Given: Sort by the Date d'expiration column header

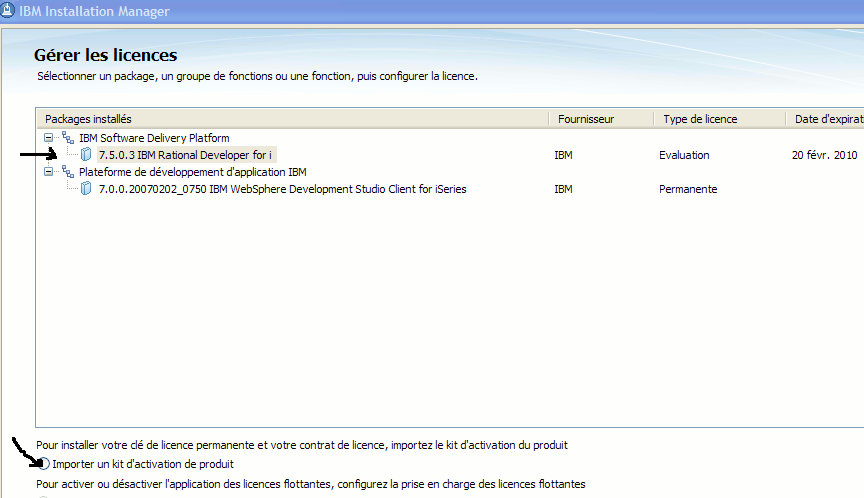Looking at the screenshot, I should (825, 119).
